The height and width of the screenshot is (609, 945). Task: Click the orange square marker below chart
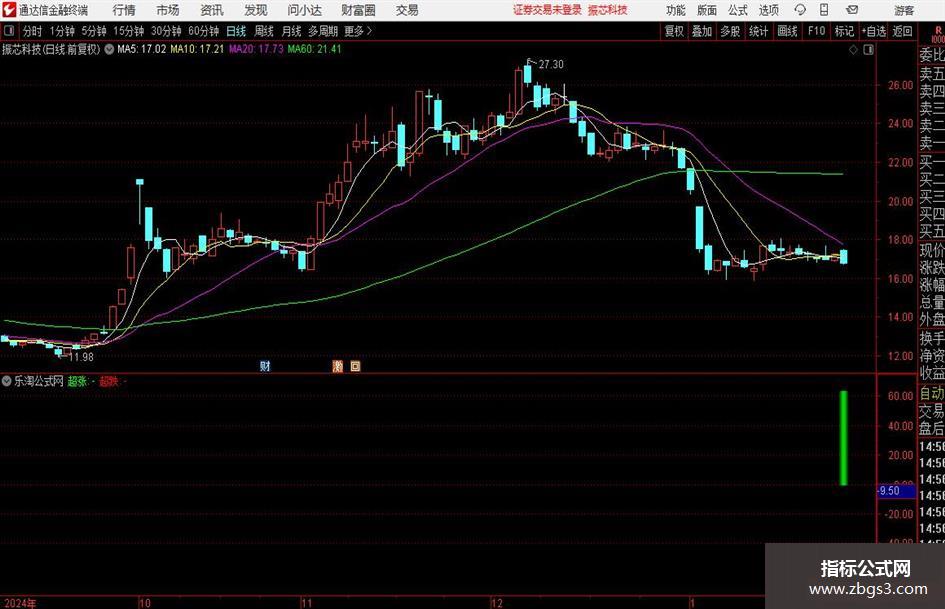coord(356,366)
